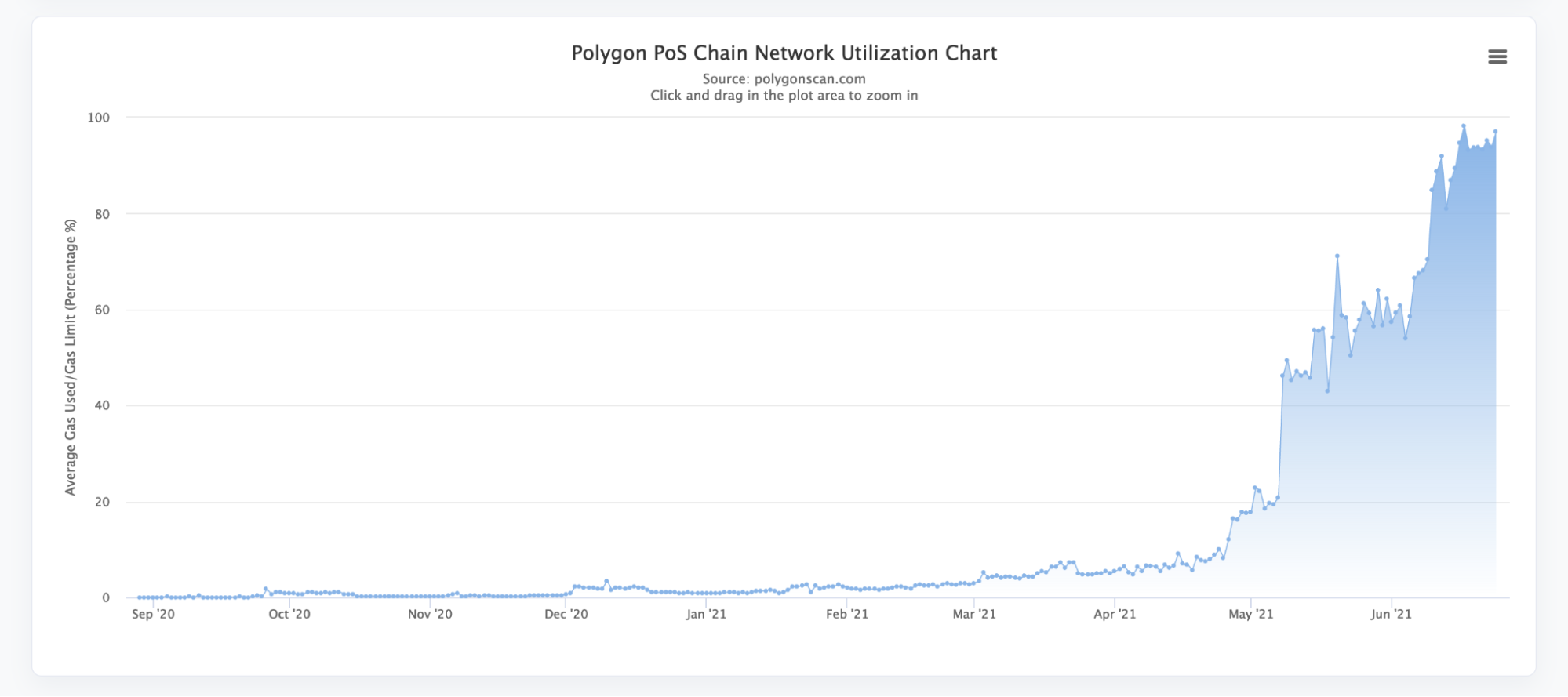Select the Mar '21 x-axis label

click(974, 614)
